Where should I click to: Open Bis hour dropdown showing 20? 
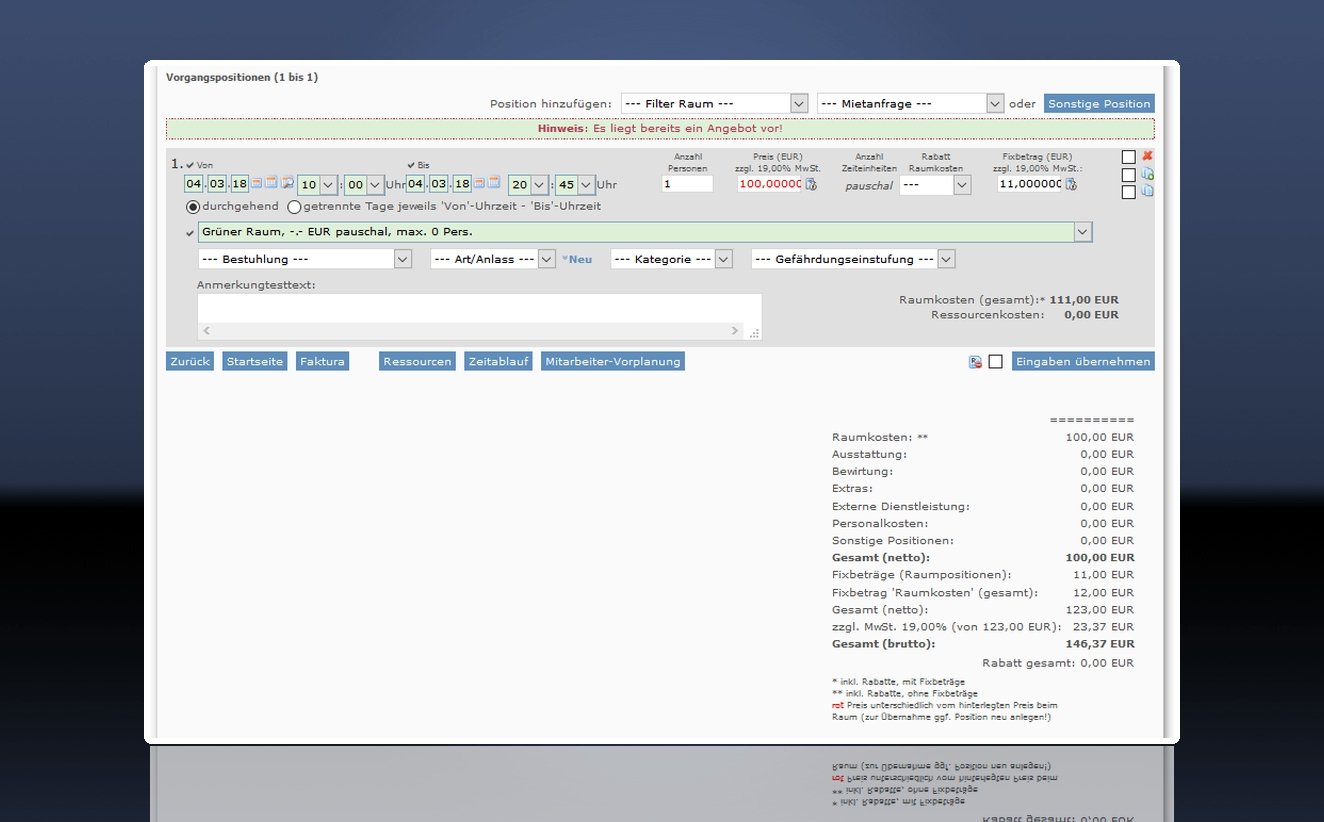click(528, 184)
